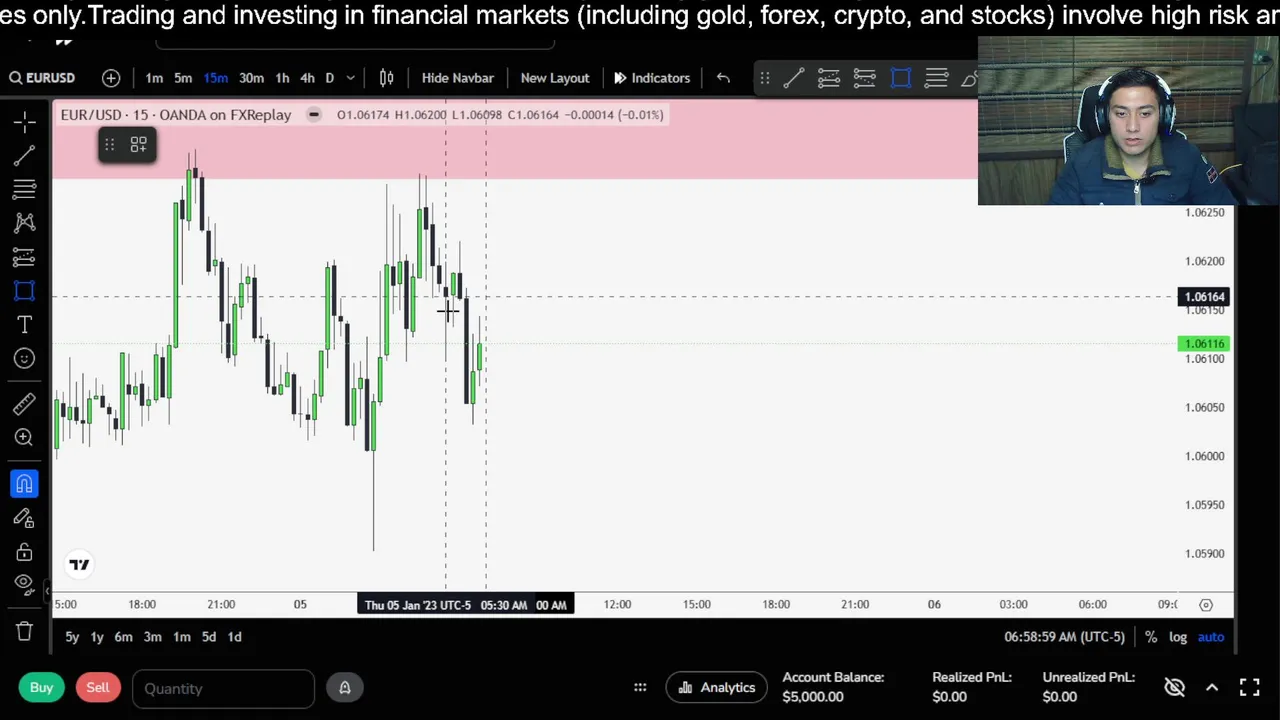Toggle balance visibility eye icon
Viewport: 1280px width, 720px height.
pos(1175,687)
